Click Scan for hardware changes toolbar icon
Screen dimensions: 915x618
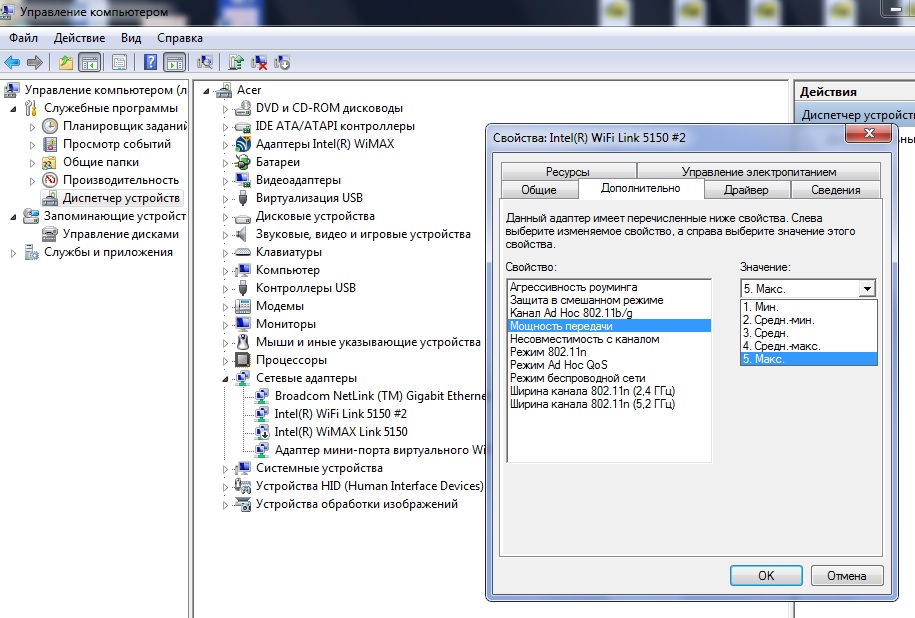click(x=205, y=62)
